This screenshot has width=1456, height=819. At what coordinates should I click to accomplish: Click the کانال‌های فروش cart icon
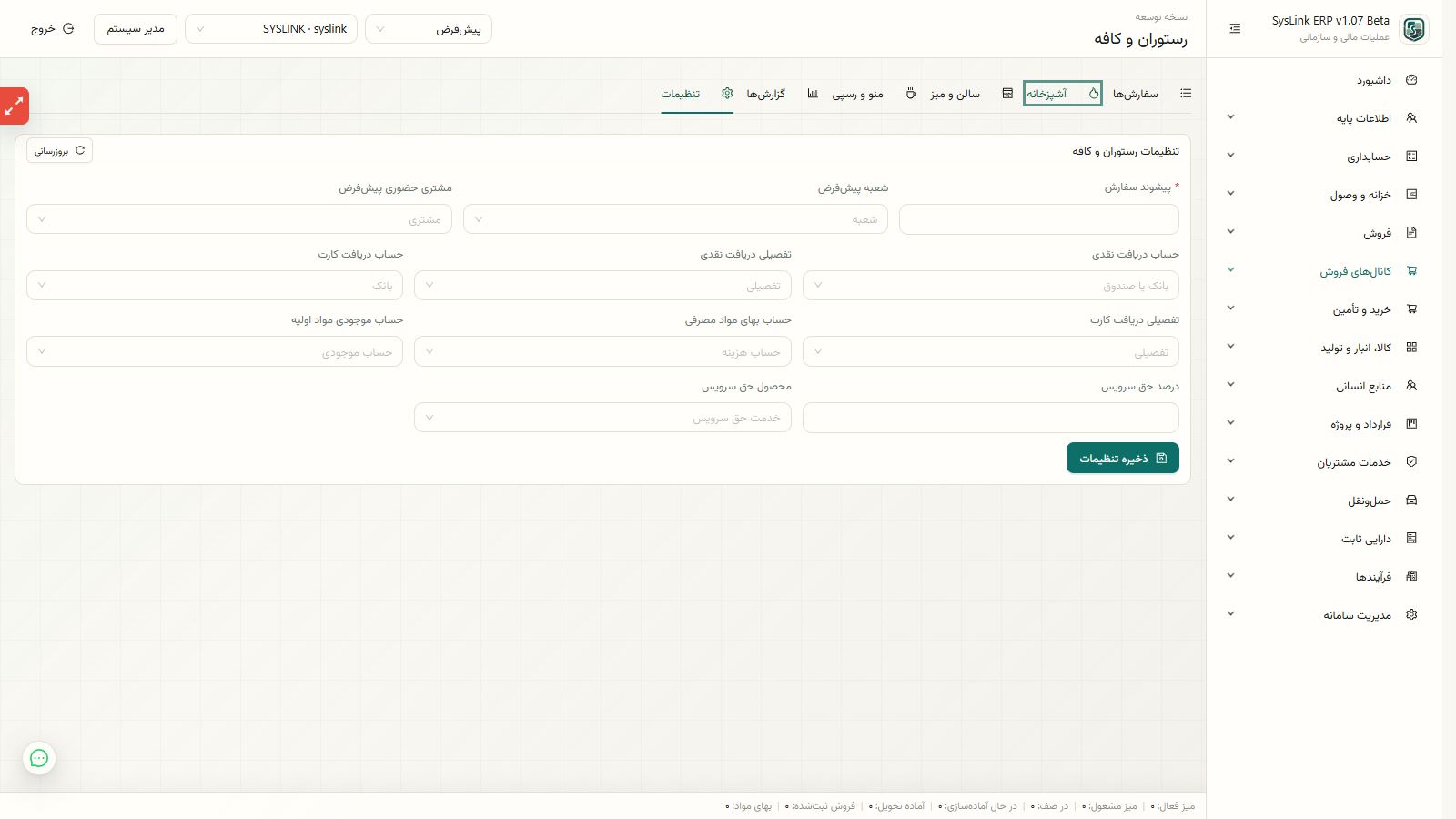point(1411,271)
